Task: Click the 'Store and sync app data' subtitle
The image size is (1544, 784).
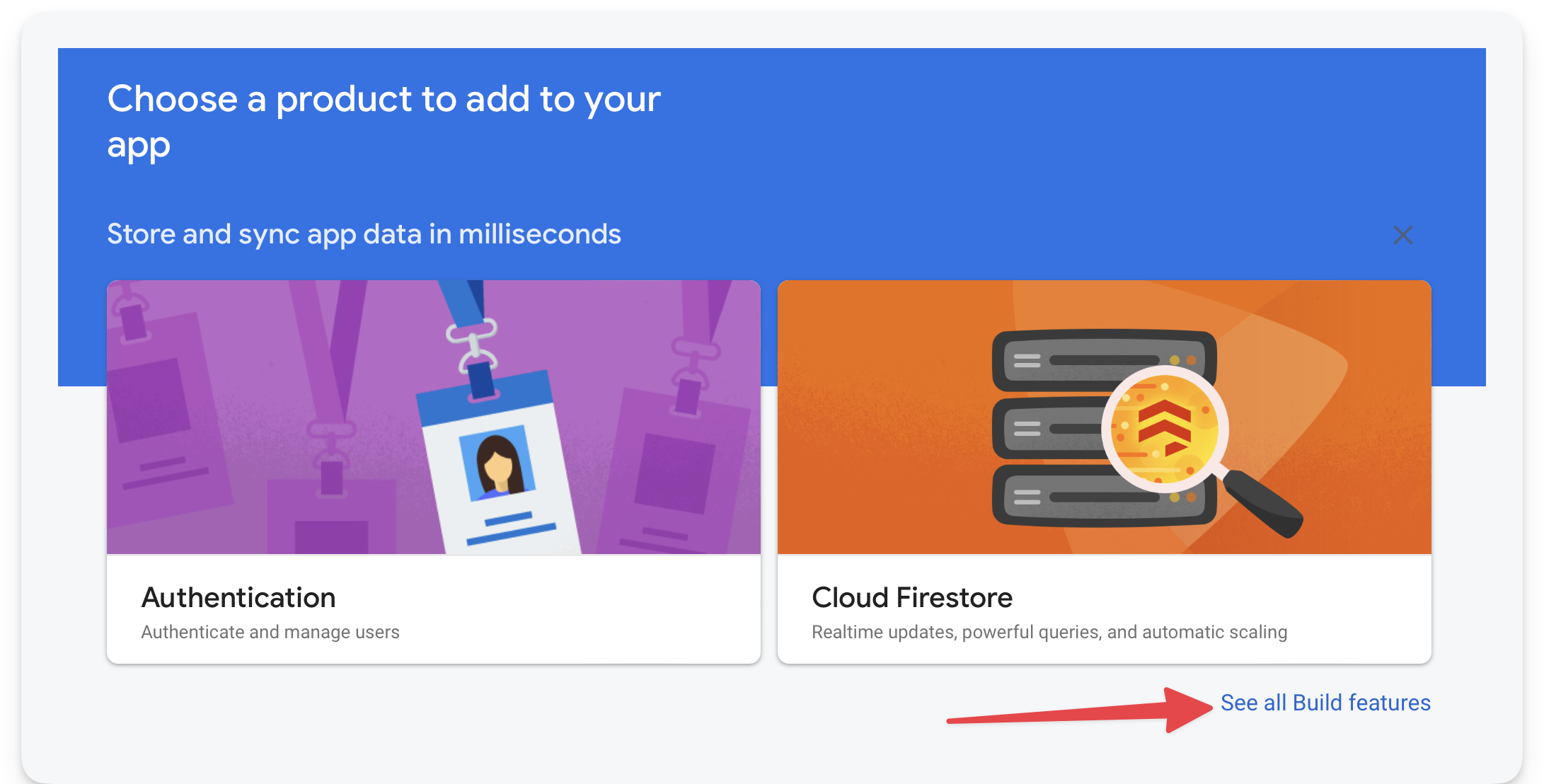Action: 364,234
